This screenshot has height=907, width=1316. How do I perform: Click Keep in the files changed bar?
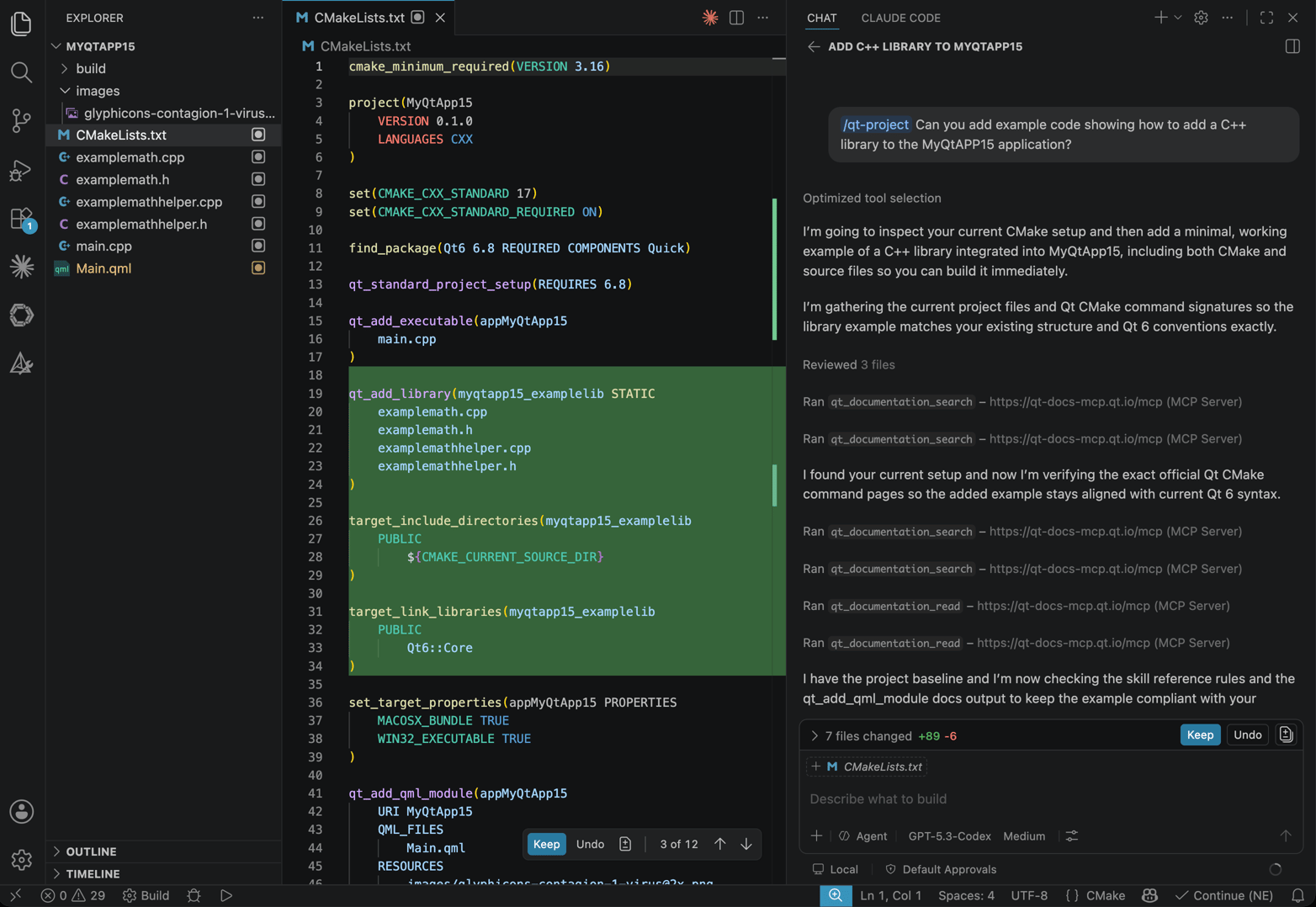[1200, 735]
